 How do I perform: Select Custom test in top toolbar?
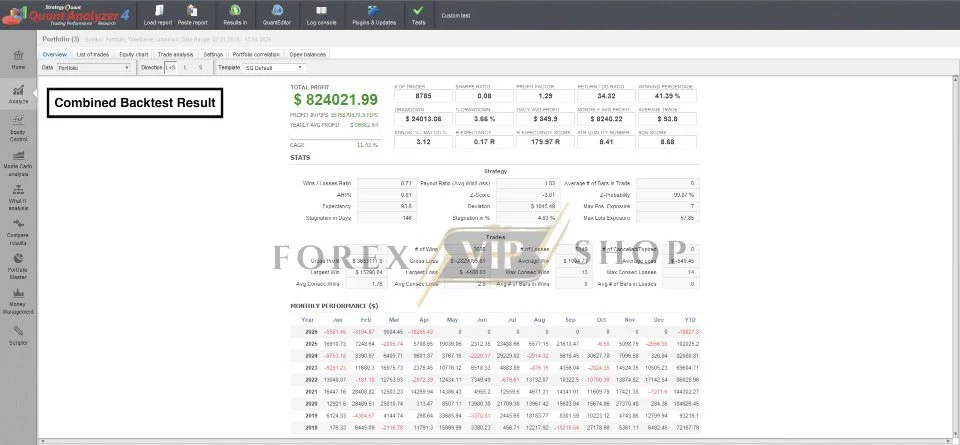click(x=456, y=15)
